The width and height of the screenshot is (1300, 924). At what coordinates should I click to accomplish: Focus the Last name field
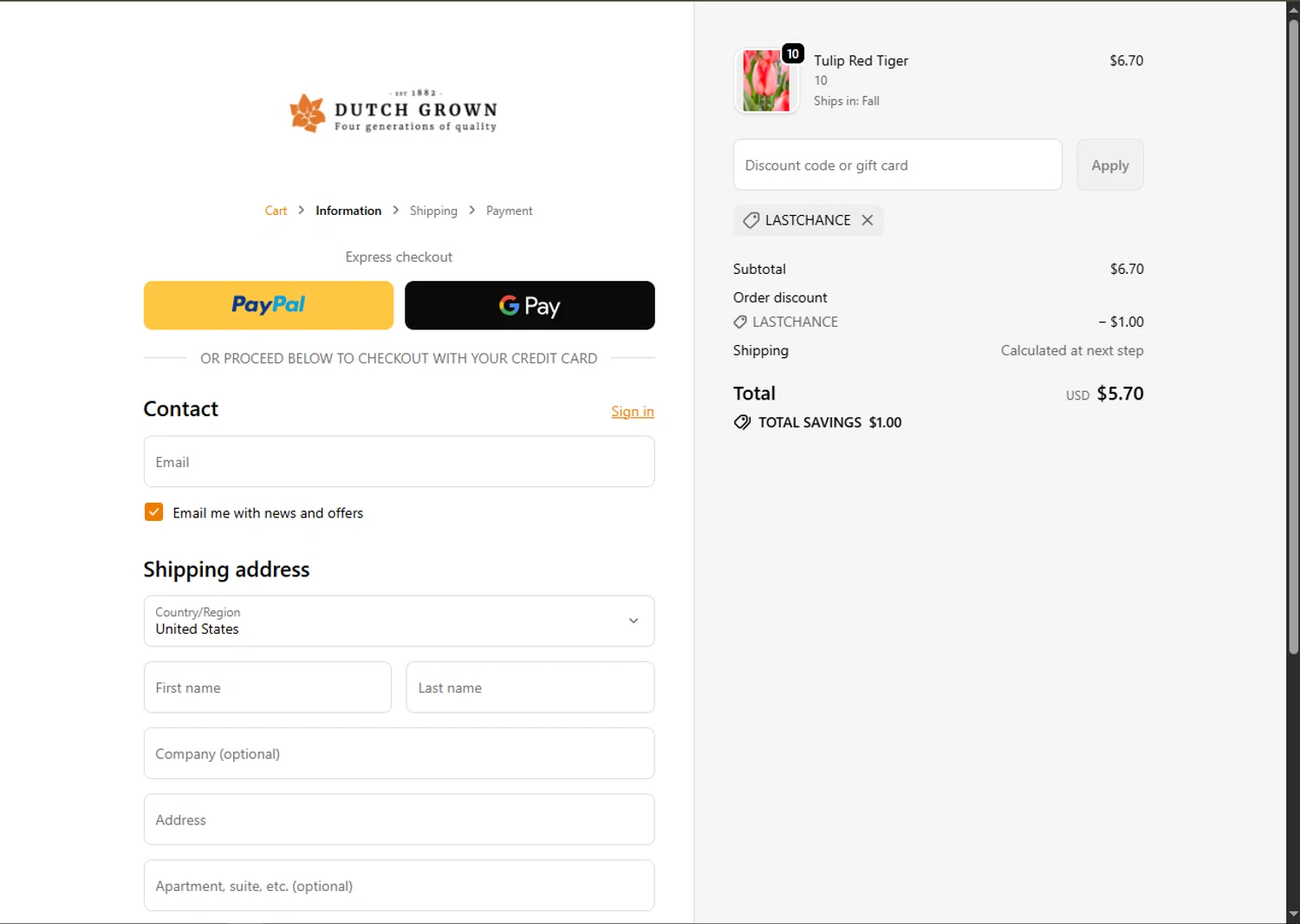(x=530, y=687)
